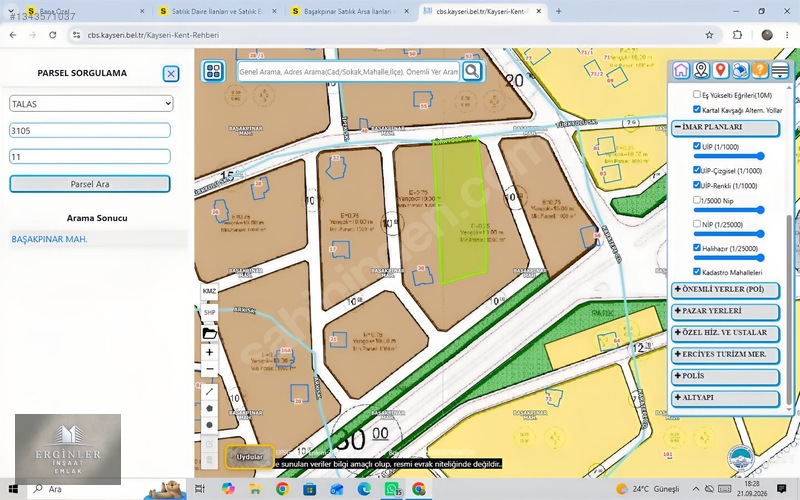Export map as KMZ
Image resolution: width=800 pixels, height=500 pixels.
[209, 291]
